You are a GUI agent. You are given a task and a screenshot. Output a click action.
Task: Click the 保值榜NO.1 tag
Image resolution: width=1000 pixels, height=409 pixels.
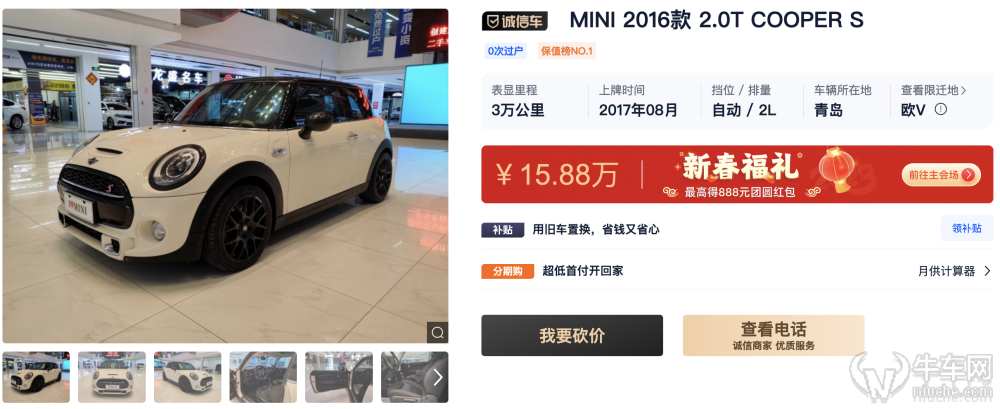click(567, 51)
